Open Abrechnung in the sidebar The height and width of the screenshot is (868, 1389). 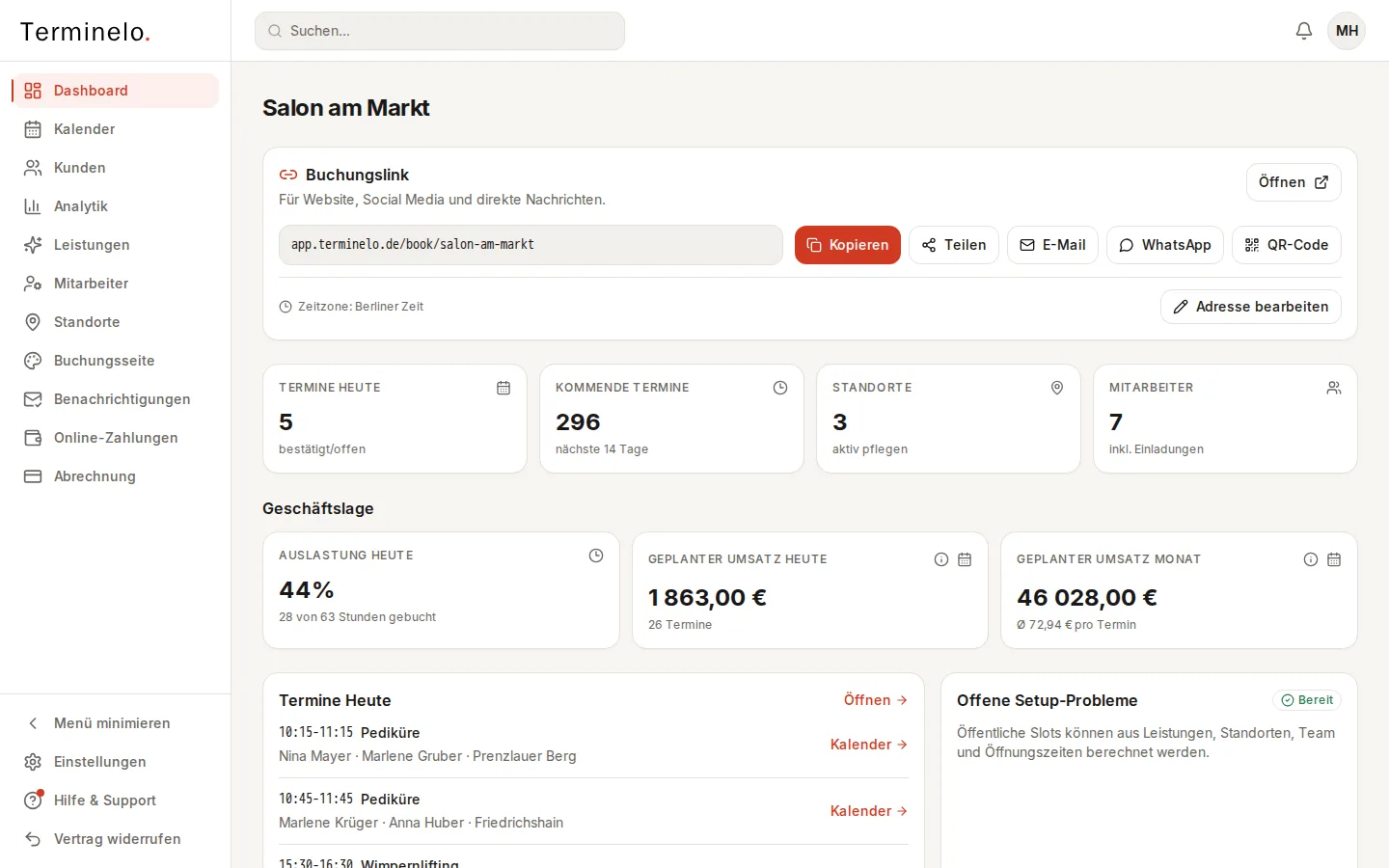(116, 476)
